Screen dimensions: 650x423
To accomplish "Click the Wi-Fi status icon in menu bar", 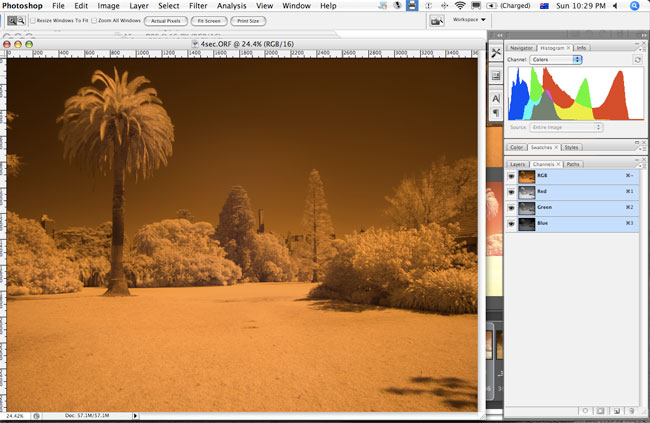I will [x=459, y=6].
